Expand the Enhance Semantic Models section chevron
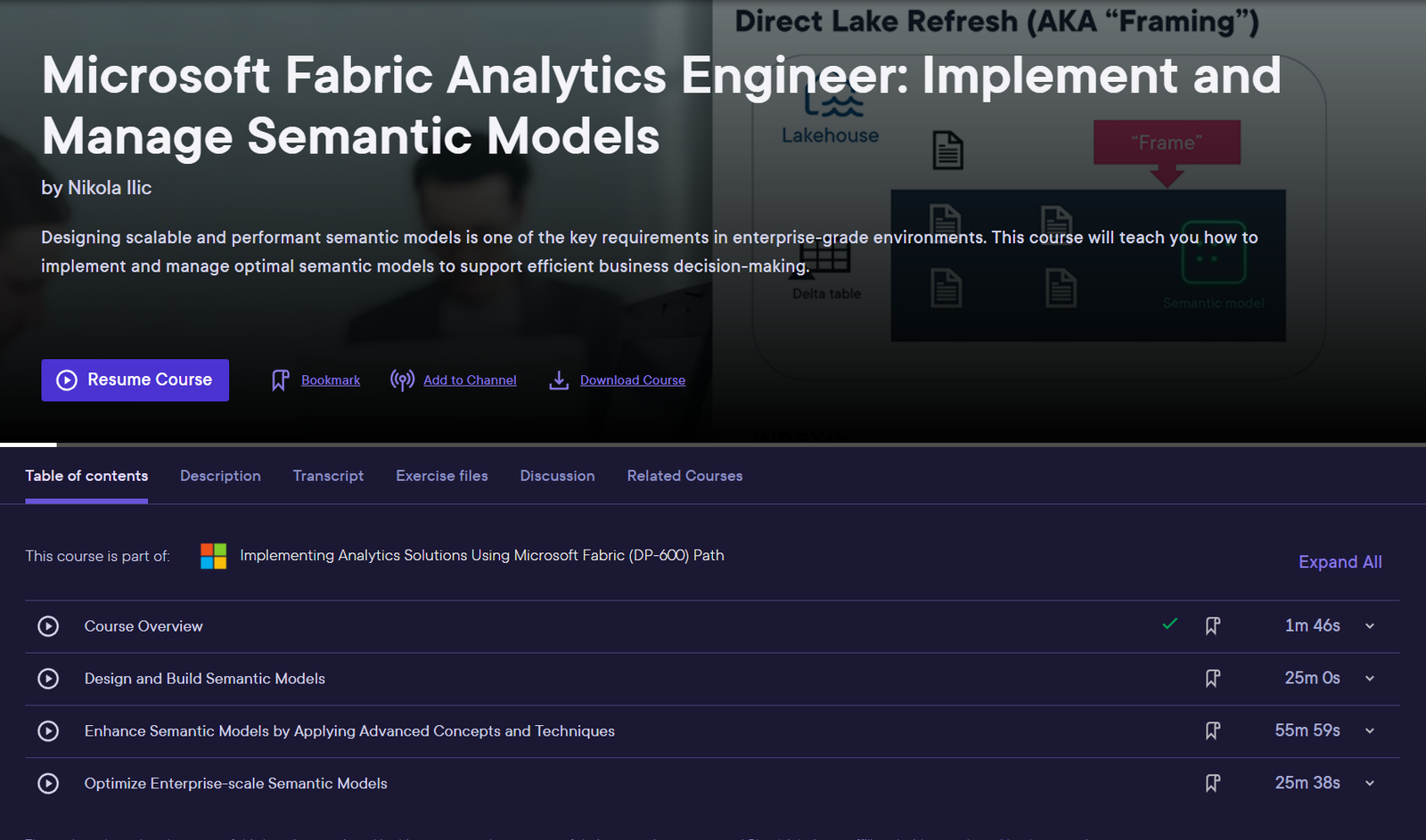Image resolution: width=1426 pixels, height=840 pixels. click(x=1370, y=731)
